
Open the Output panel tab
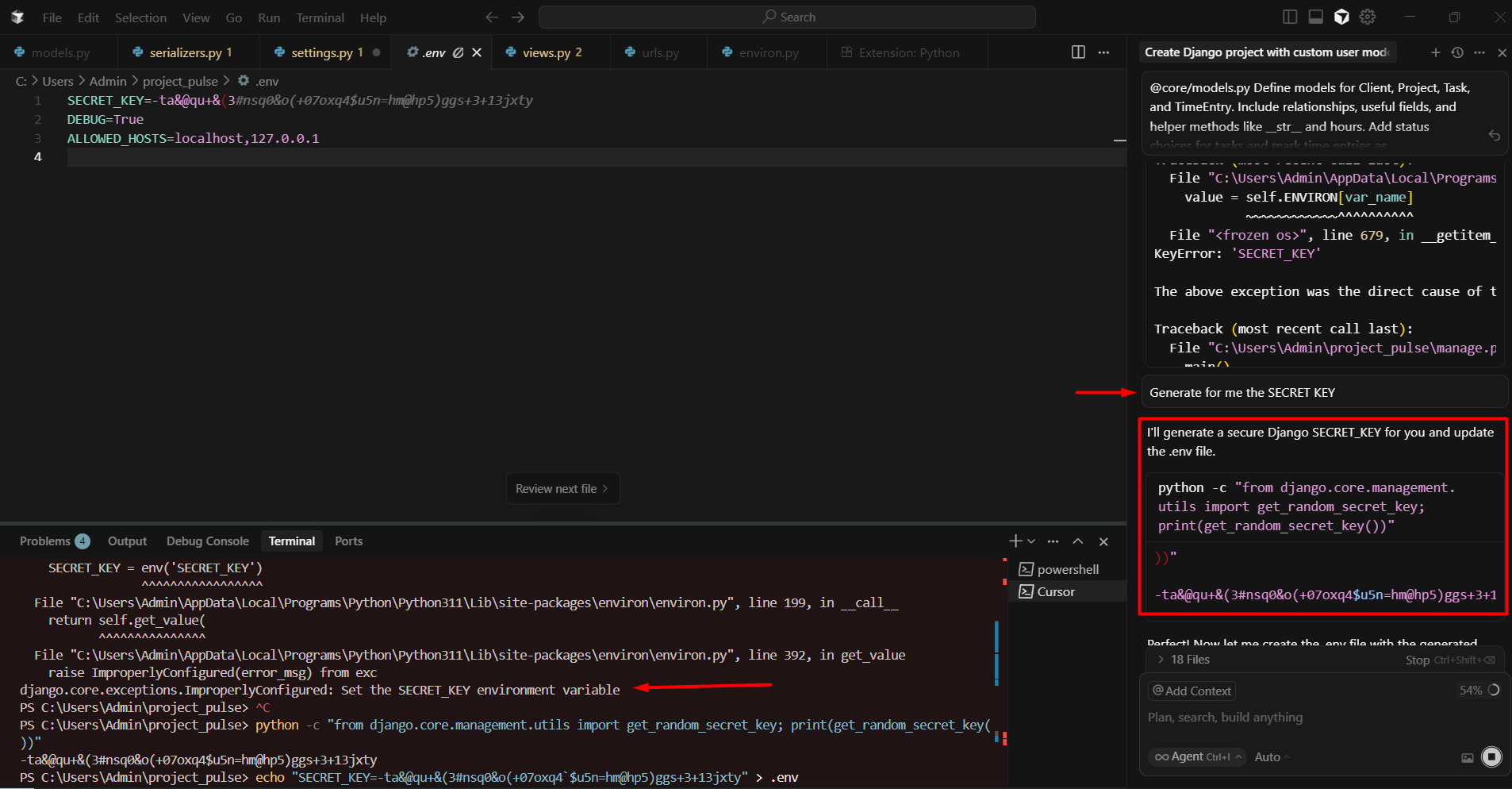click(x=128, y=541)
